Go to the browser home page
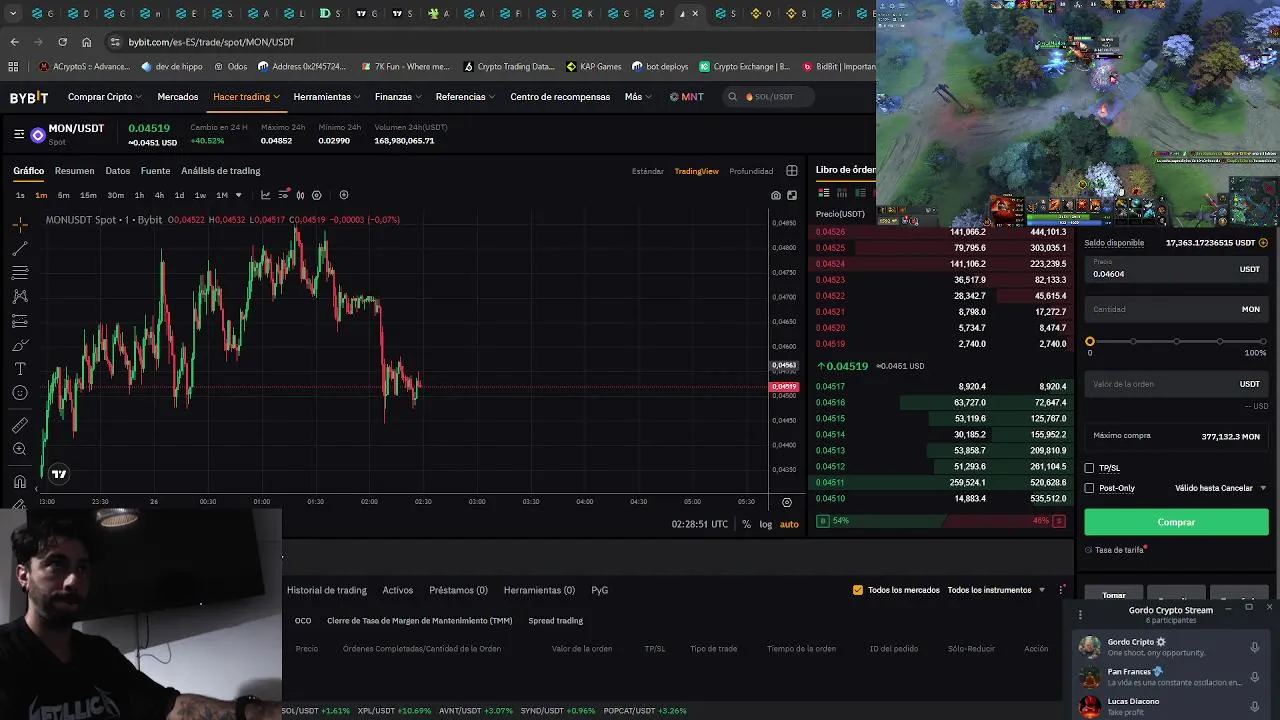 point(86,42)
